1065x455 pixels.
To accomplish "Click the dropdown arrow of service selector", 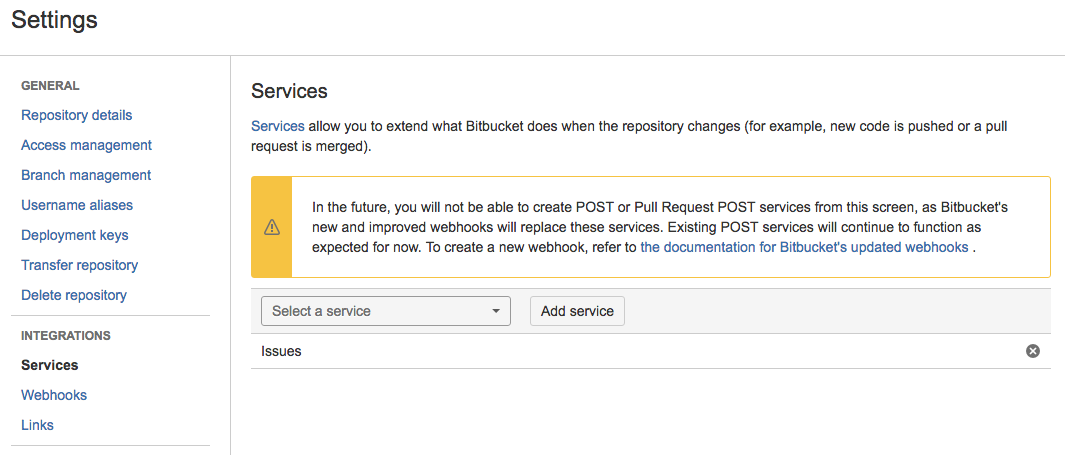I will click(496, 311).
